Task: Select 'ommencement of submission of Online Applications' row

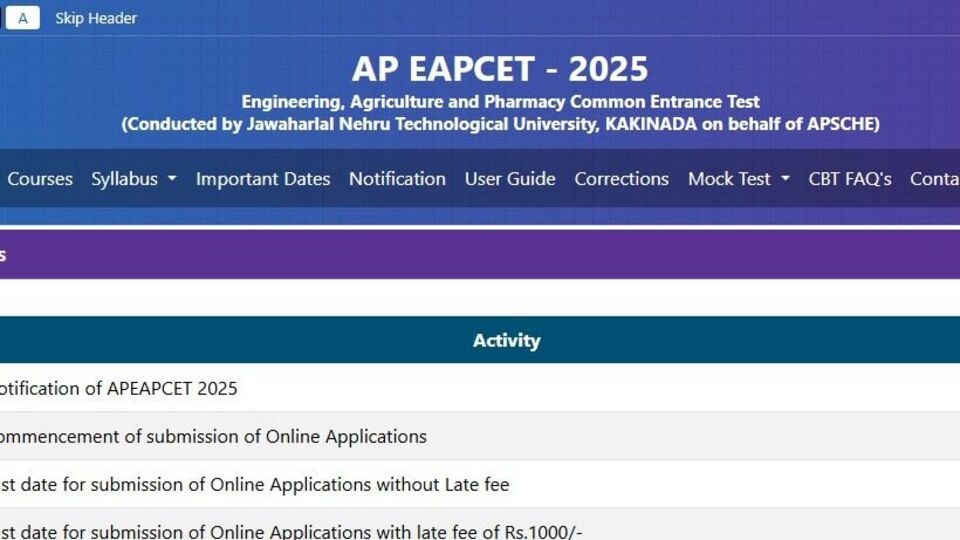Action: tap(480, 436)
